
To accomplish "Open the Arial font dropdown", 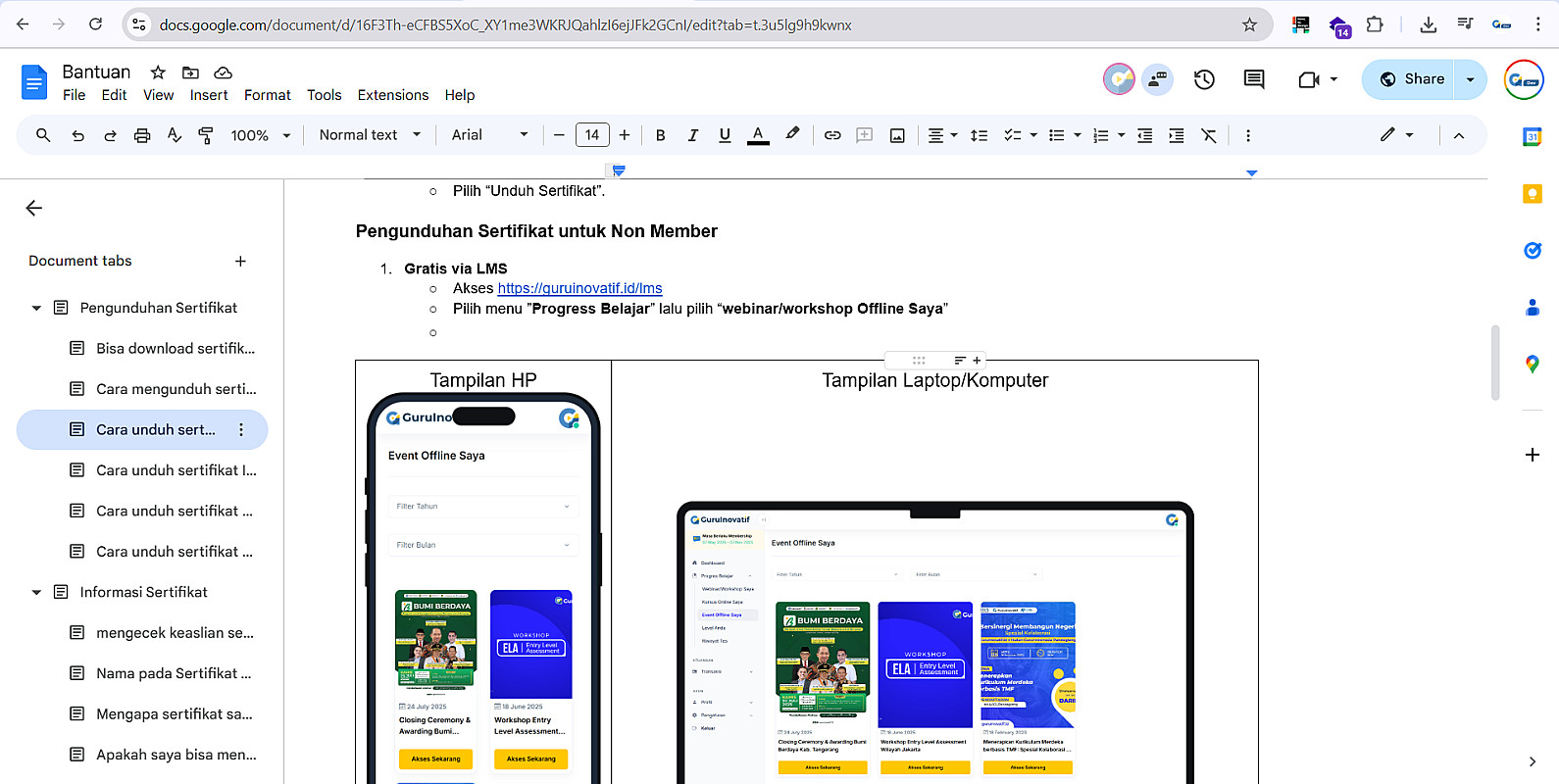I will 489,135.
